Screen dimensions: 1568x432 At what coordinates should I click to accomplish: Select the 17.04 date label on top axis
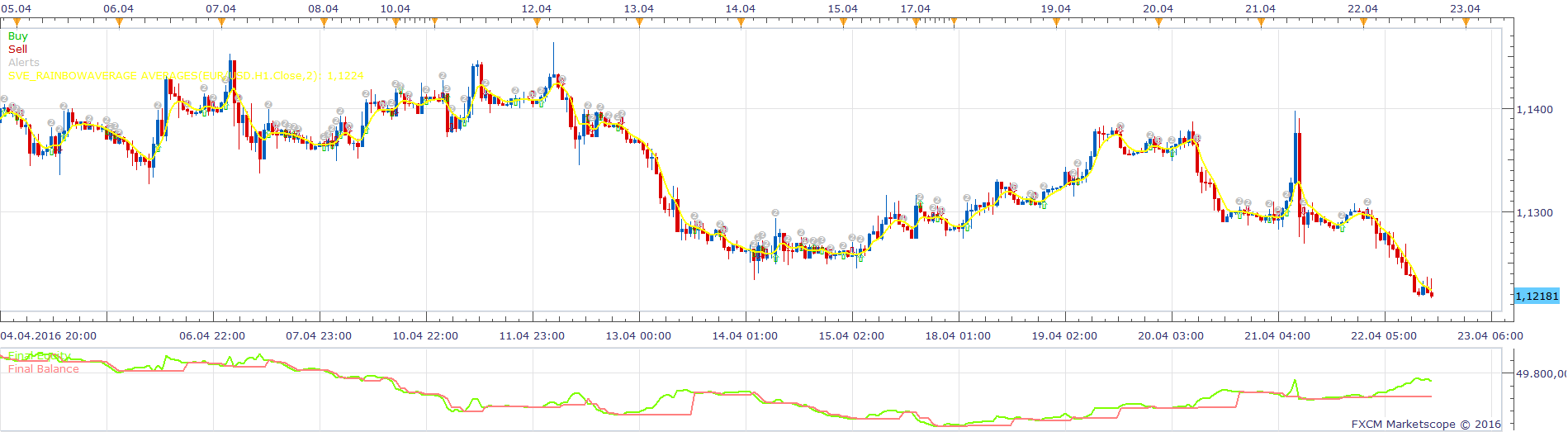(916, 8)
